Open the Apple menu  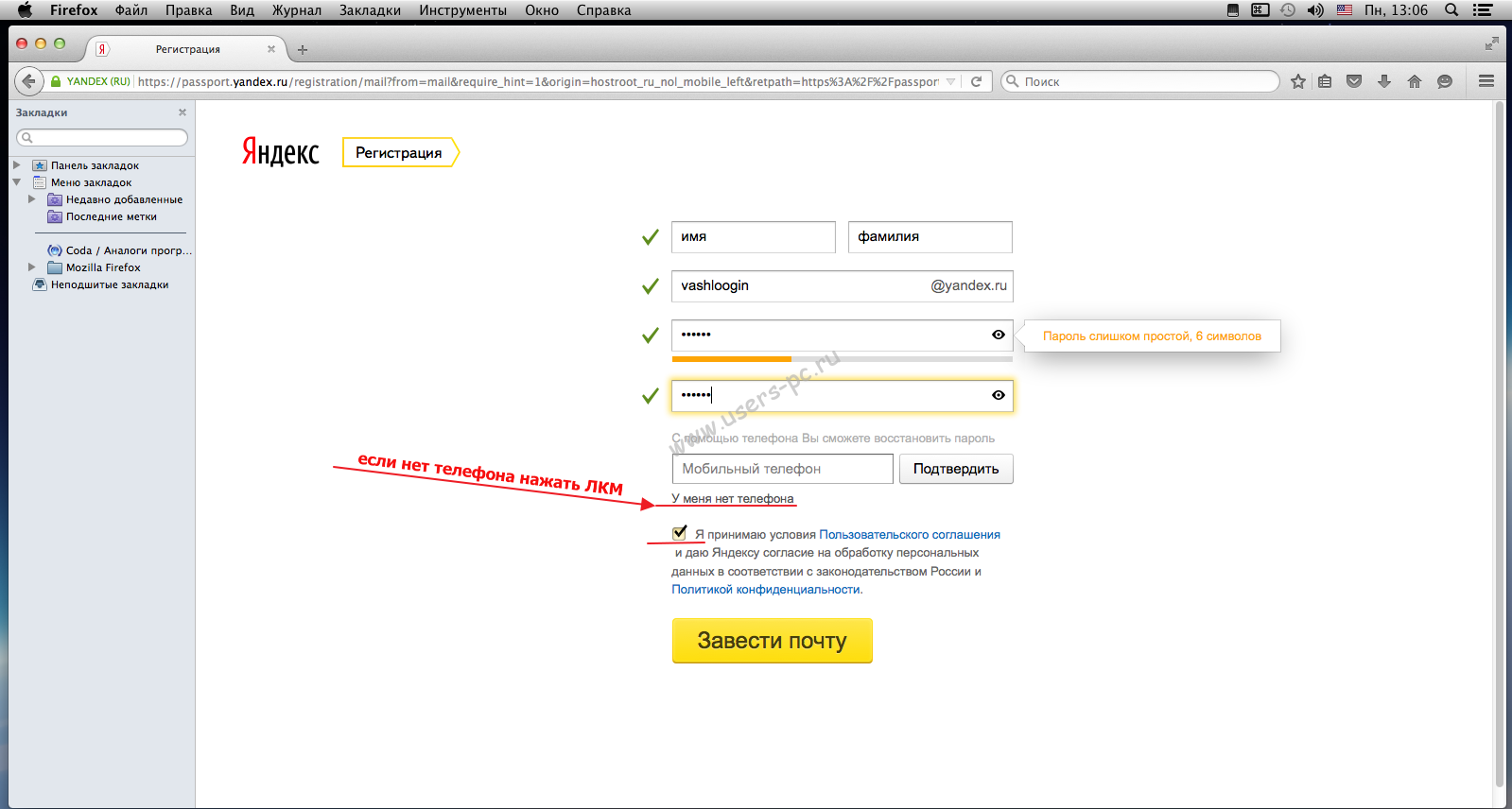25,10
